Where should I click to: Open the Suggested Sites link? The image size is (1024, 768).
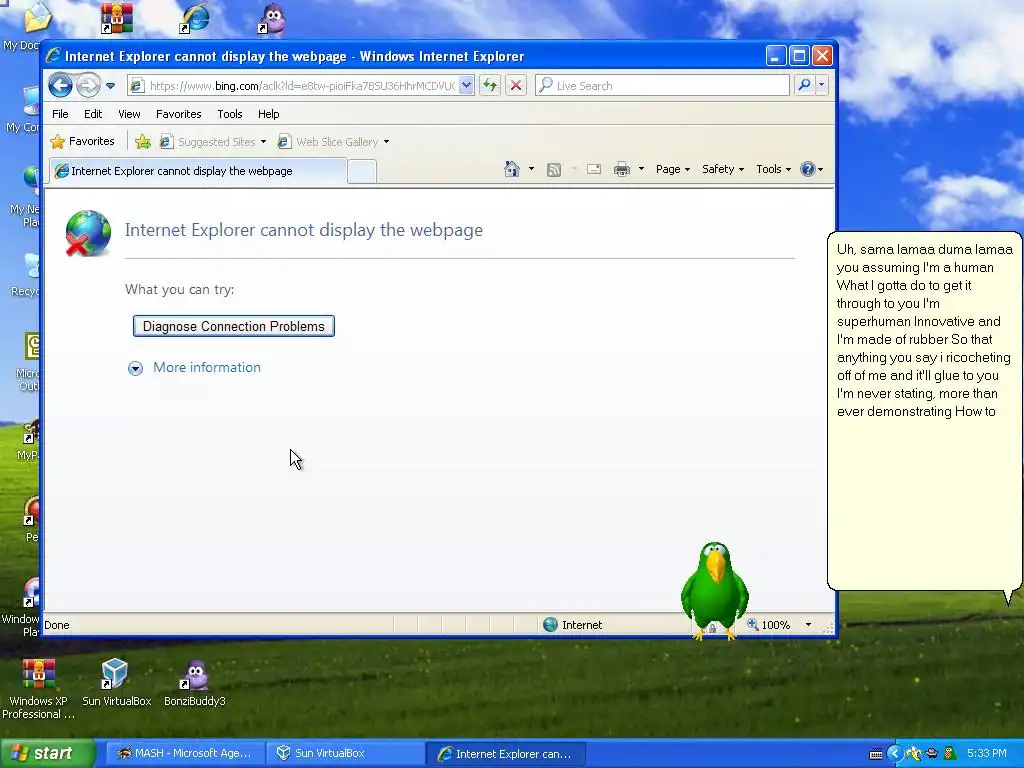click(213, 142)
